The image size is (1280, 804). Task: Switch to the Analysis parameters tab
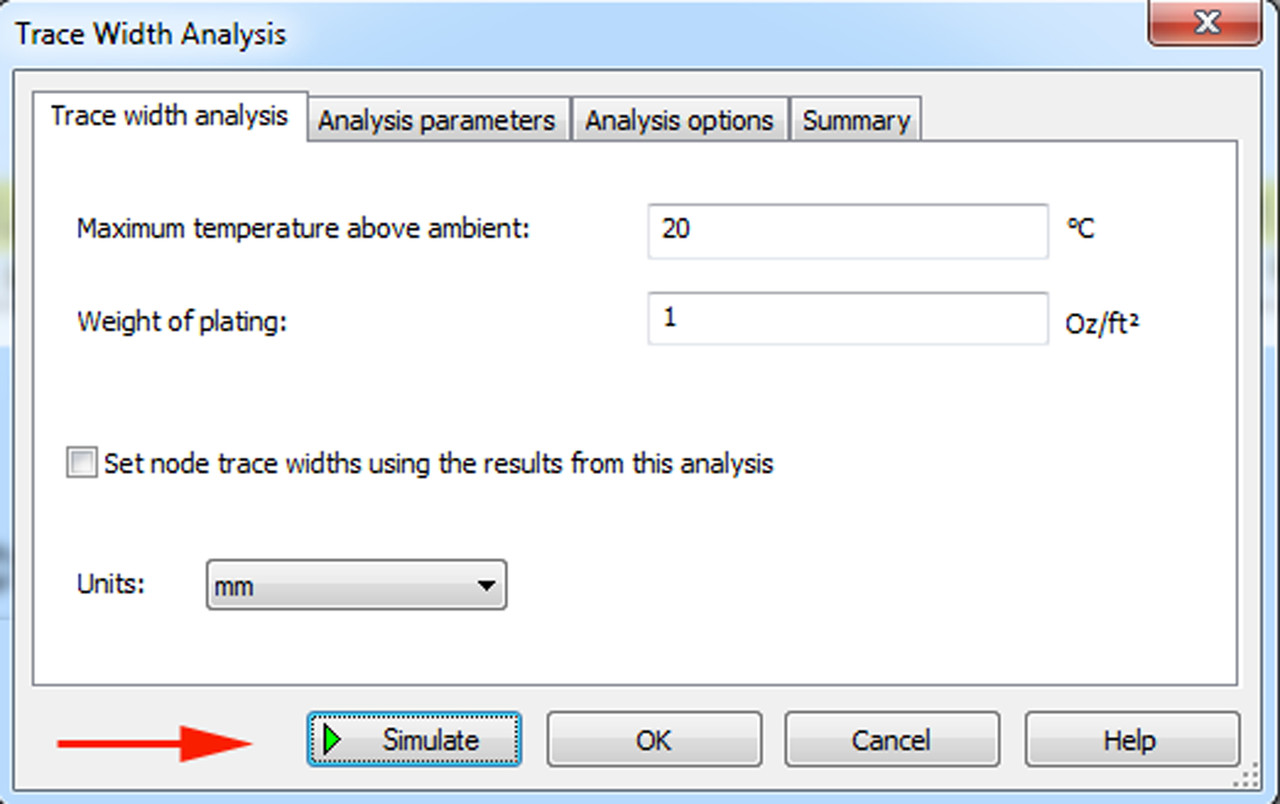[x=437, y=121]
